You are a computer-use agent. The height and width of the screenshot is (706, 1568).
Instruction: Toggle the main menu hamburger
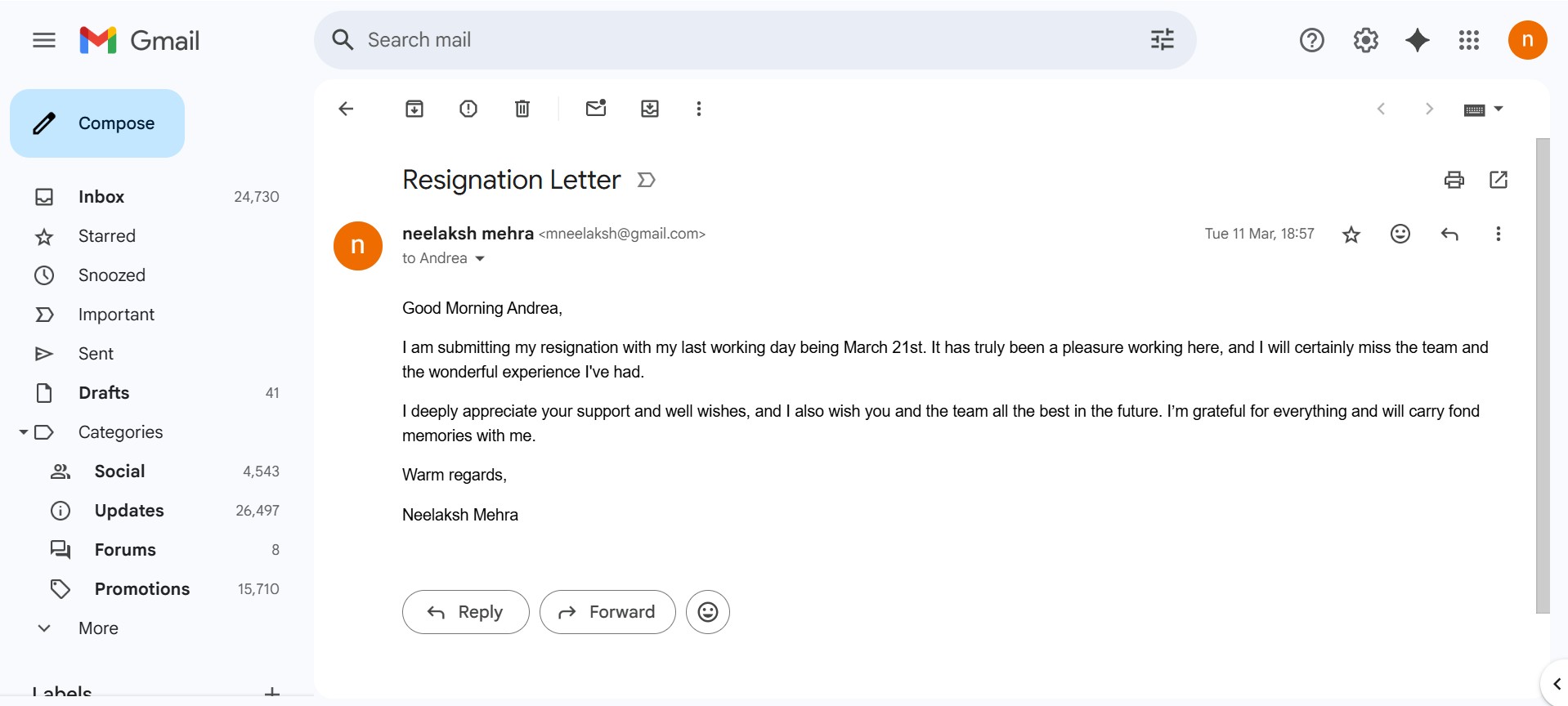tap(44, 40)
